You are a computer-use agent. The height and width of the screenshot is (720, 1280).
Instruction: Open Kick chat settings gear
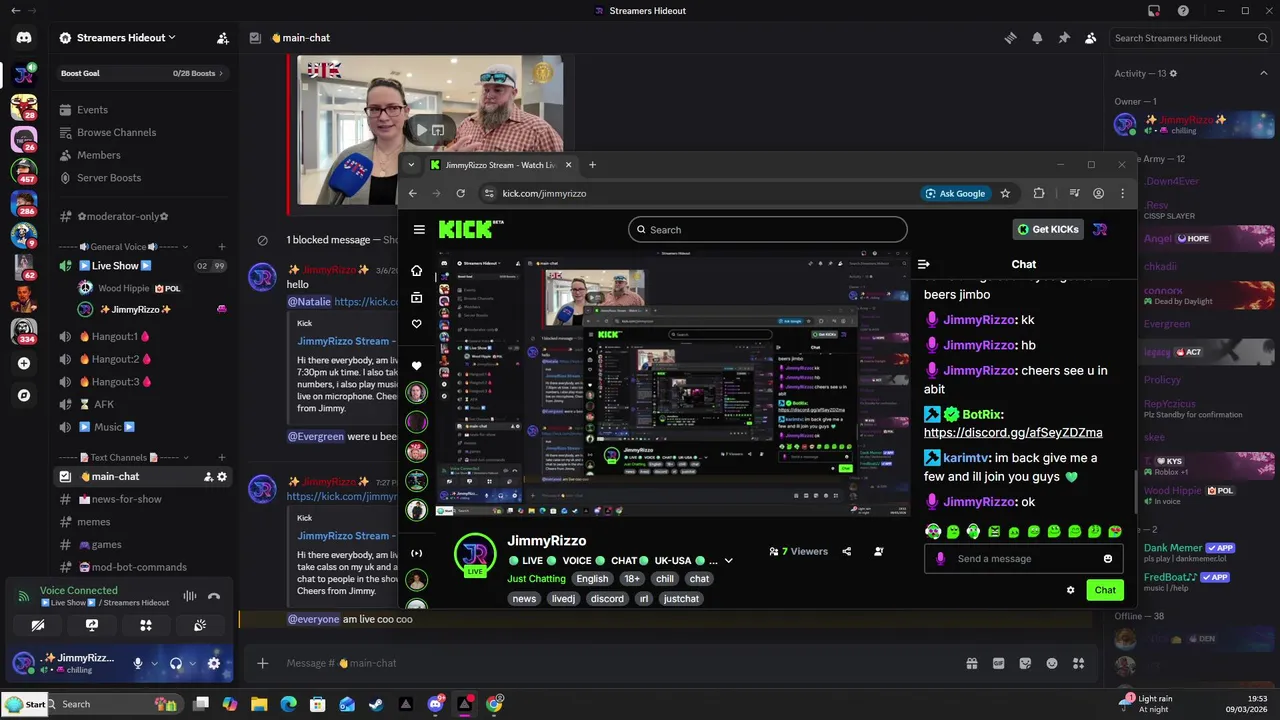click(1070, 590)
